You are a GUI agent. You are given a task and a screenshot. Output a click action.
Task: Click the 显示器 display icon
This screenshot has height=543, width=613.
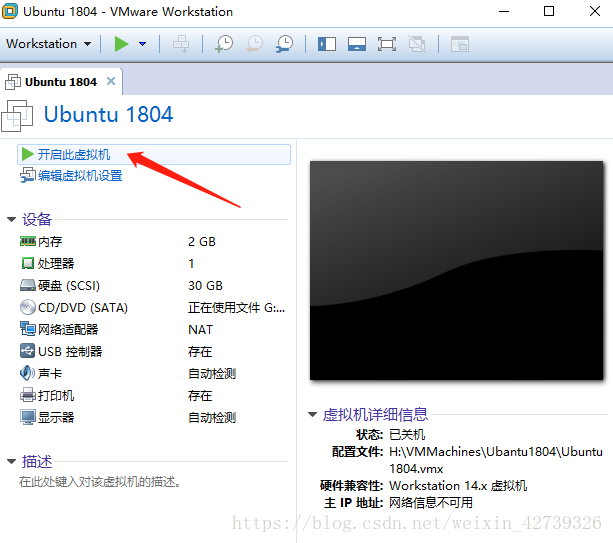tap(28, 418)
